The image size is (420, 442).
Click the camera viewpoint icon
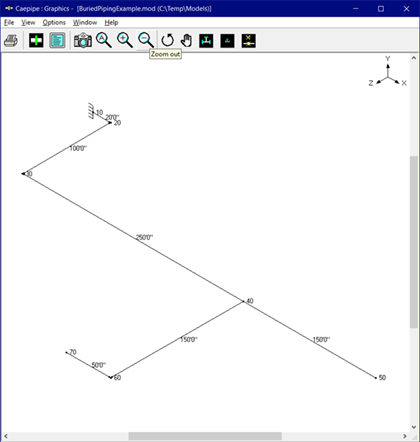tap(83, 41)
